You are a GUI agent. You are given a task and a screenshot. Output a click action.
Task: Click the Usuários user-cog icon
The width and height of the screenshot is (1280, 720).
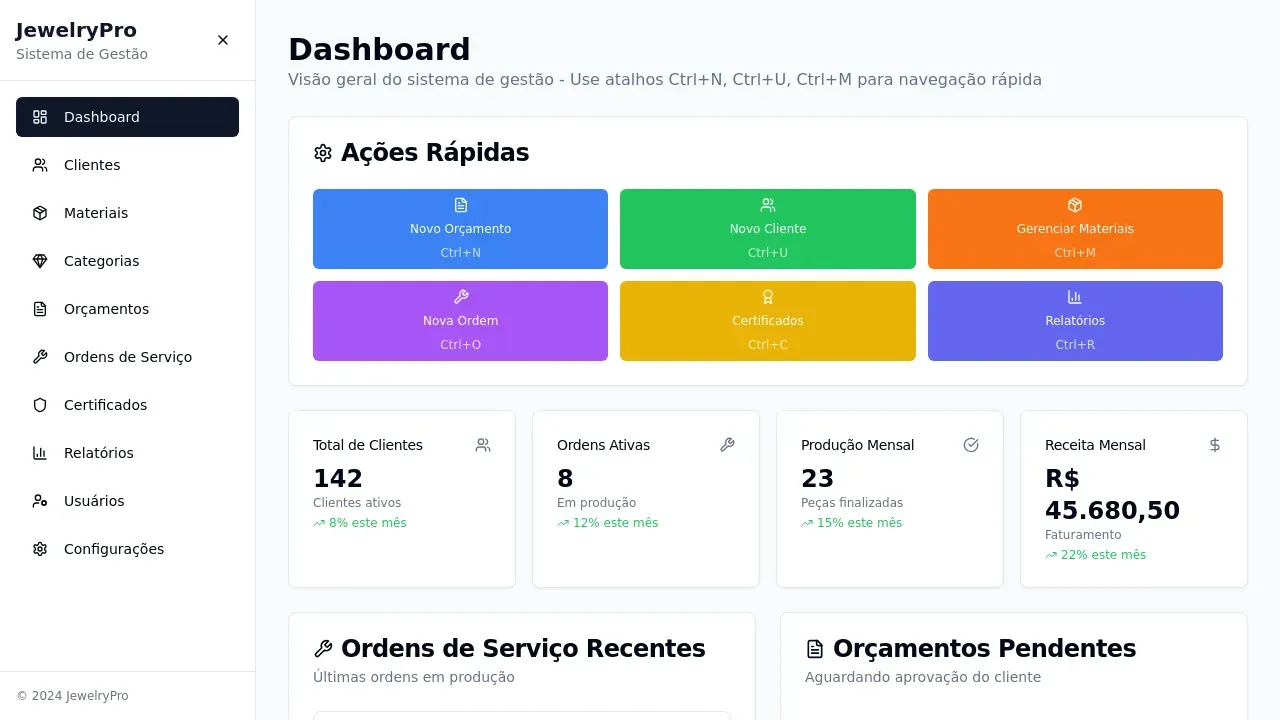coord(40,501)
